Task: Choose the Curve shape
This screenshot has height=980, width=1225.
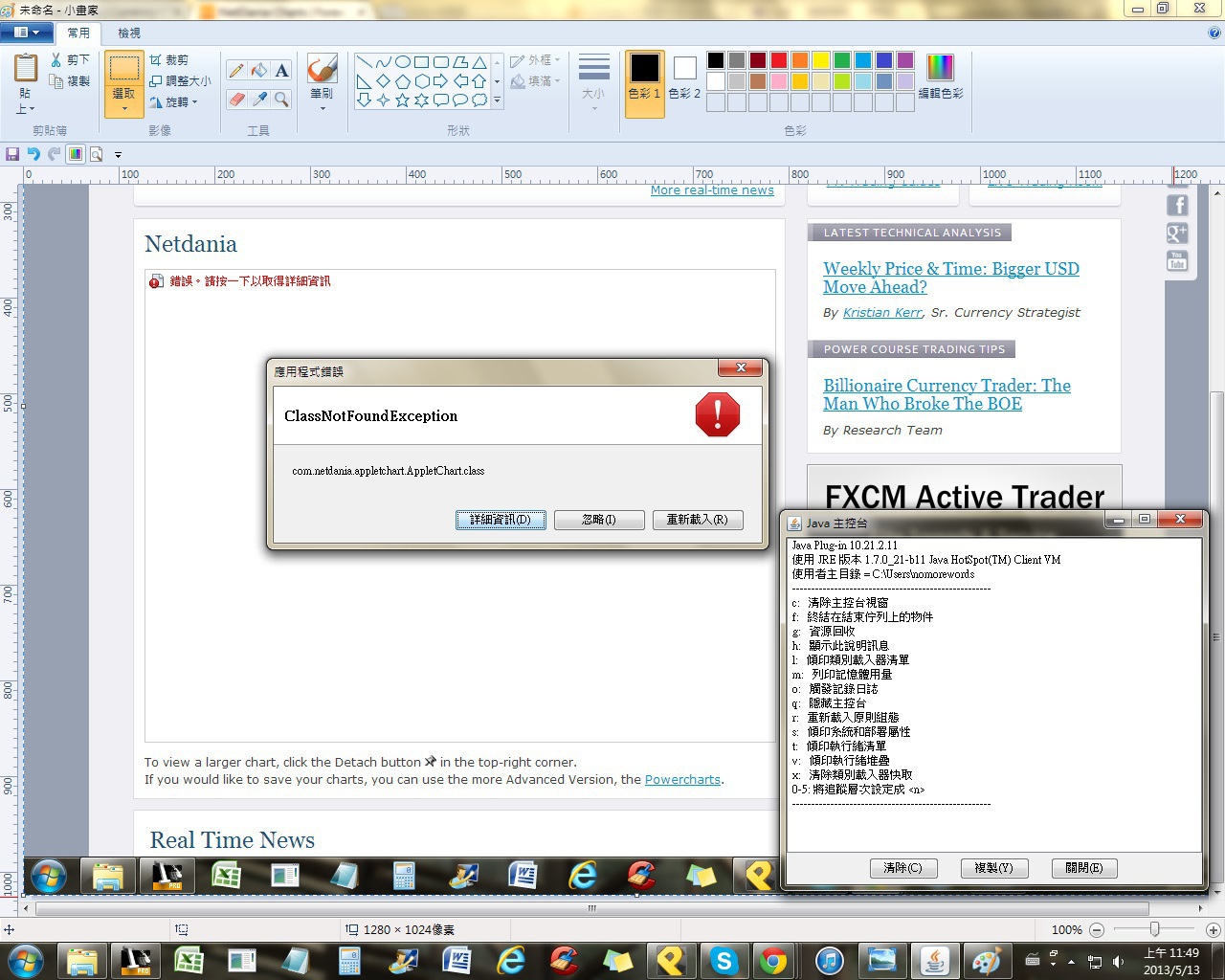Action: (383, 62)
